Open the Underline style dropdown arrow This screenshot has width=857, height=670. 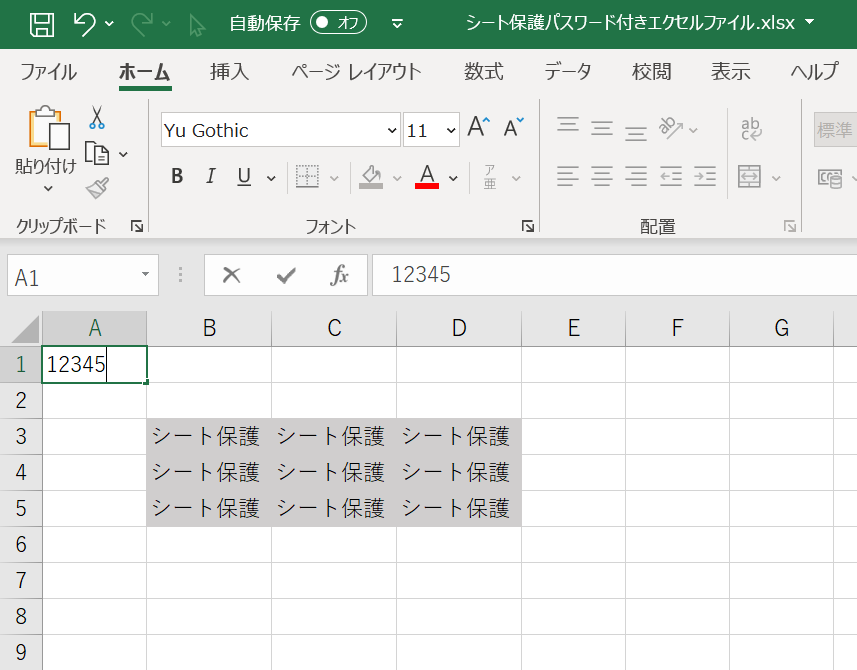tap(271, 178)
